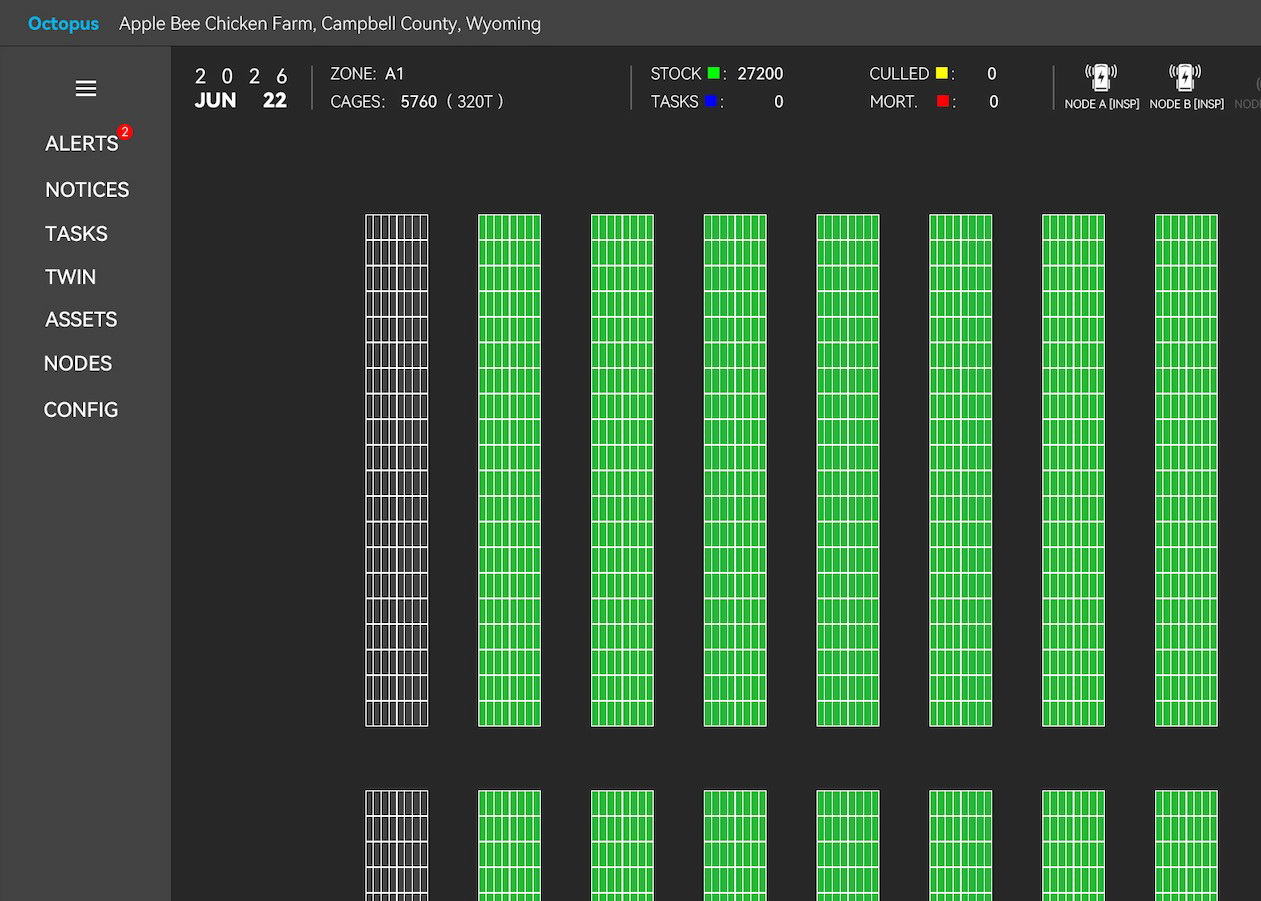Open the CONFIG page
This screenshot has width=1261, height=901.
tap(81, 410)
